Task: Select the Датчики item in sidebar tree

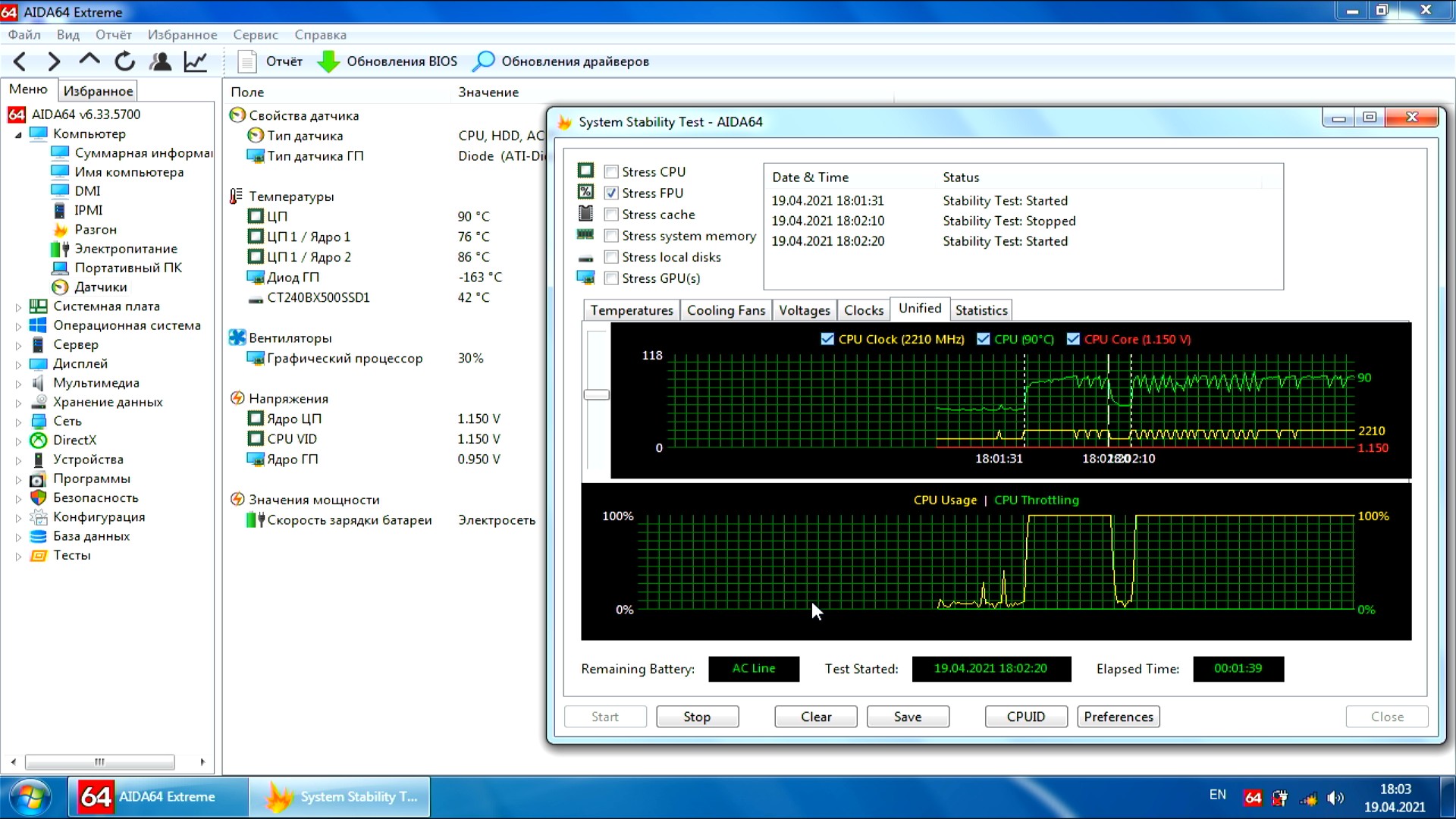Action: point(100,287)
